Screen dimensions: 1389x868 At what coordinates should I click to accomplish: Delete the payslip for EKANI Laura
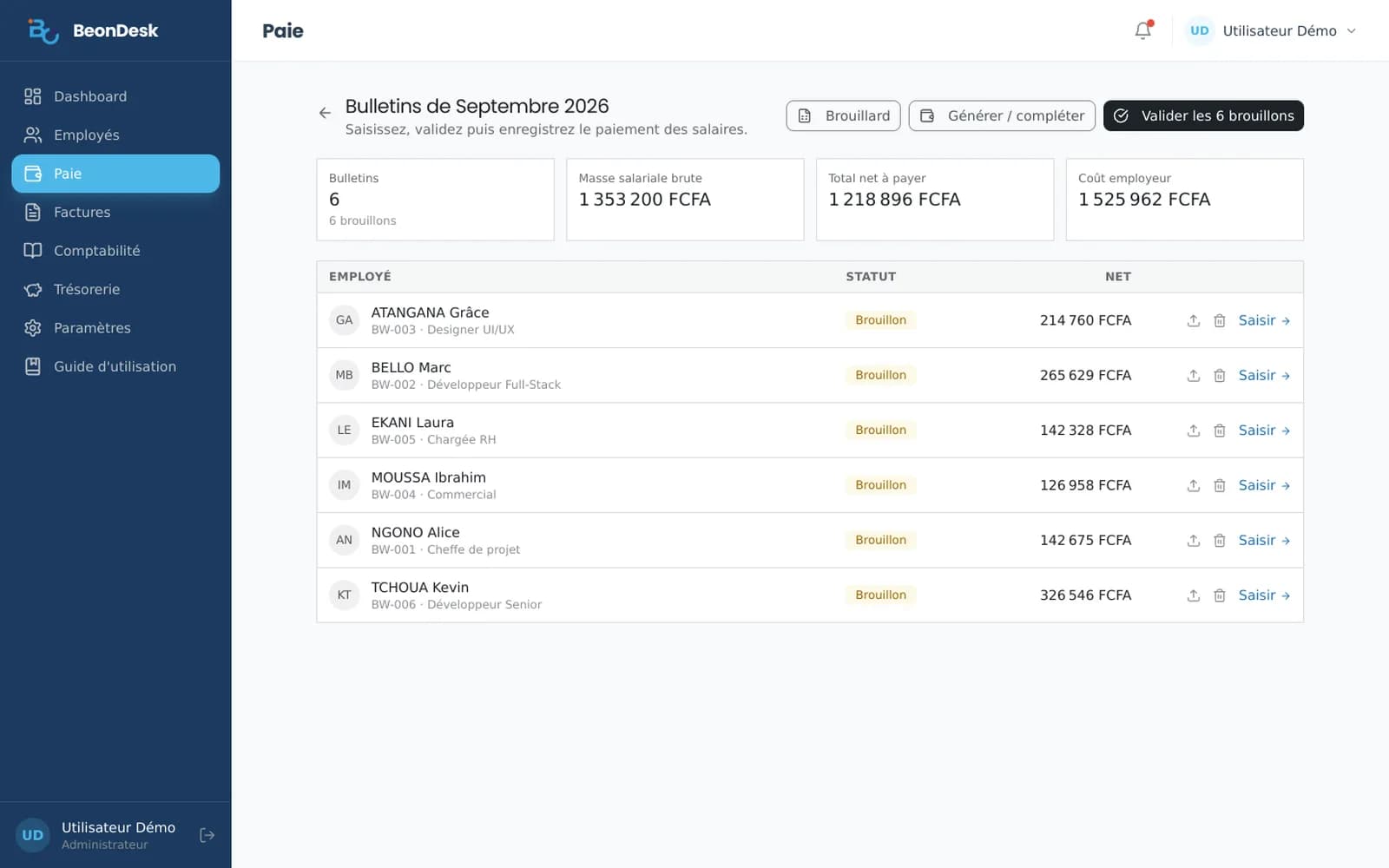tap(1220, 431)
